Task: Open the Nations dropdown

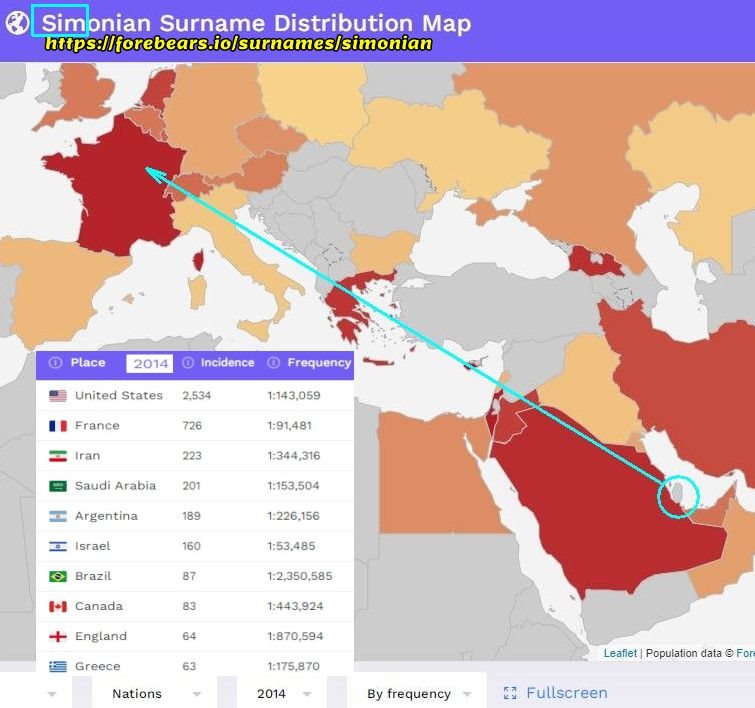Action: pyautogui.click(x=156, y=694)
